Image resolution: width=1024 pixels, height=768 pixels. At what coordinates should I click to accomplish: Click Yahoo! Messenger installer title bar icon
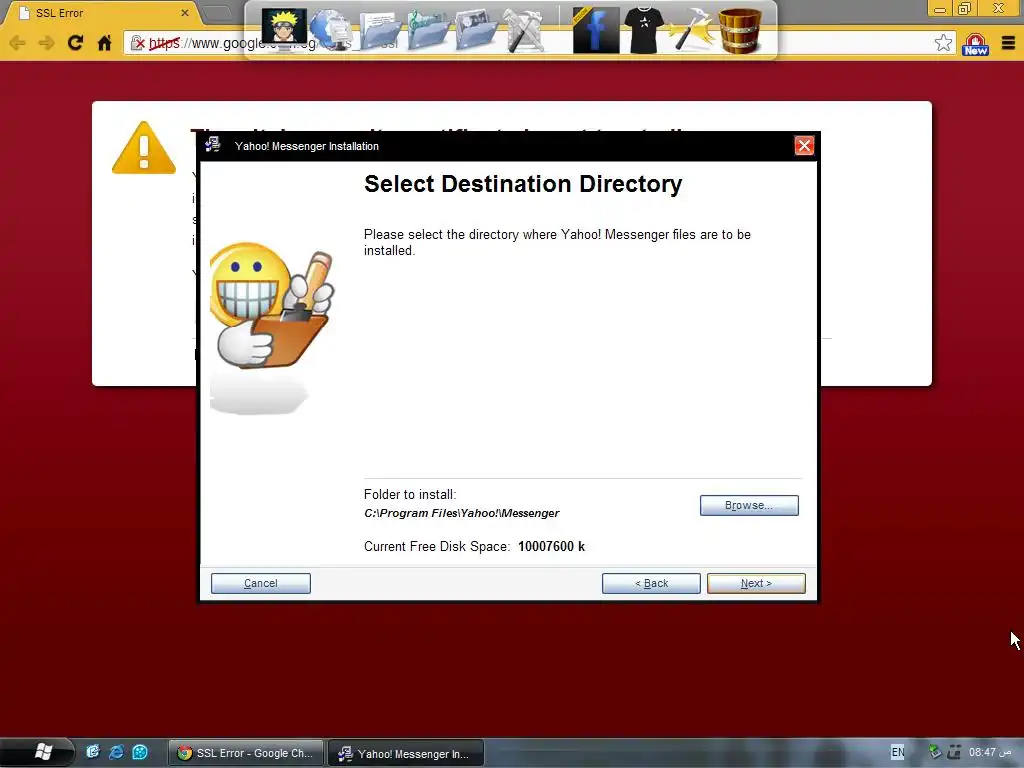214,145
